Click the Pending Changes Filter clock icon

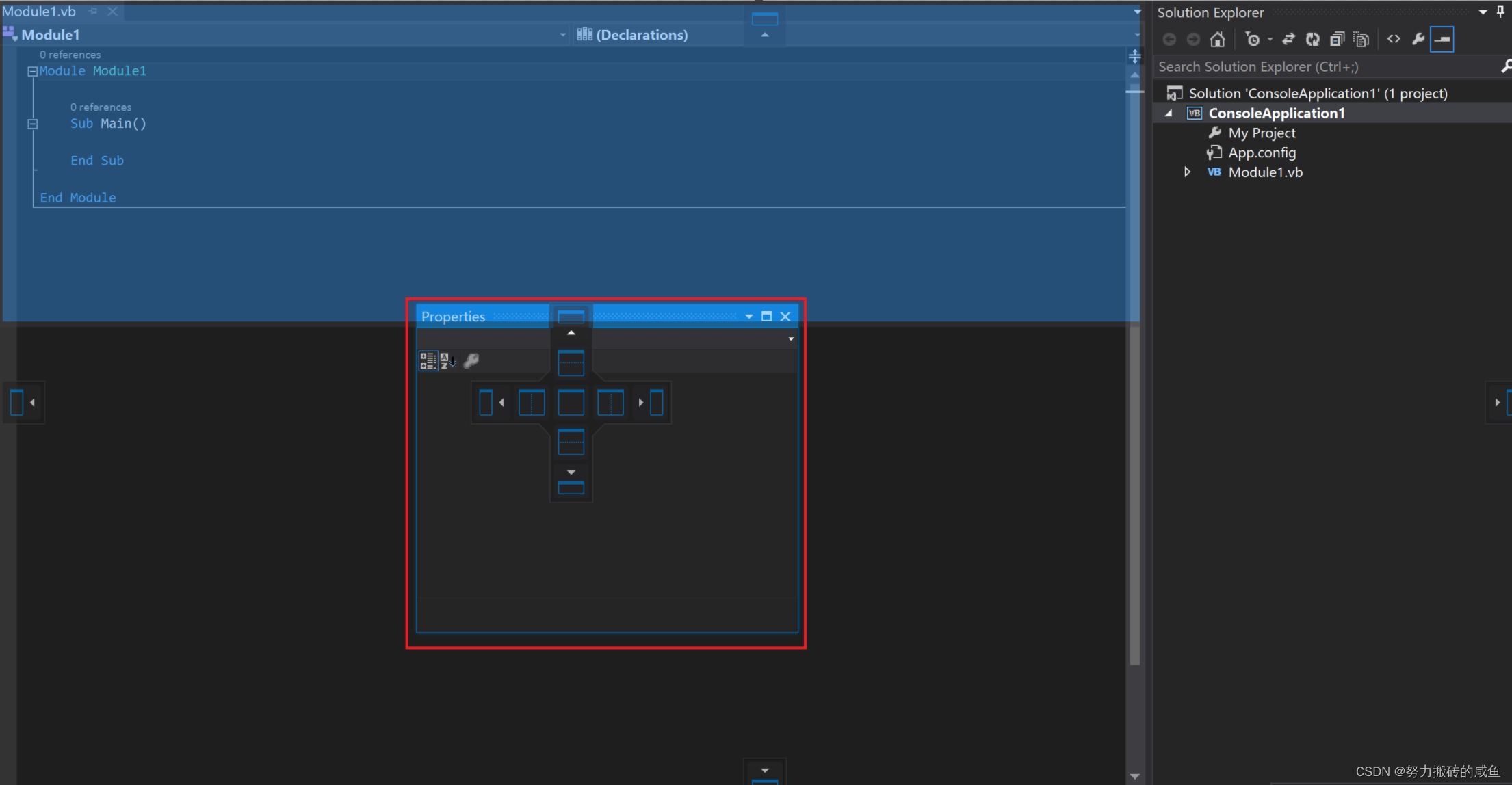pyautogui.click(x=1253, y=40)
